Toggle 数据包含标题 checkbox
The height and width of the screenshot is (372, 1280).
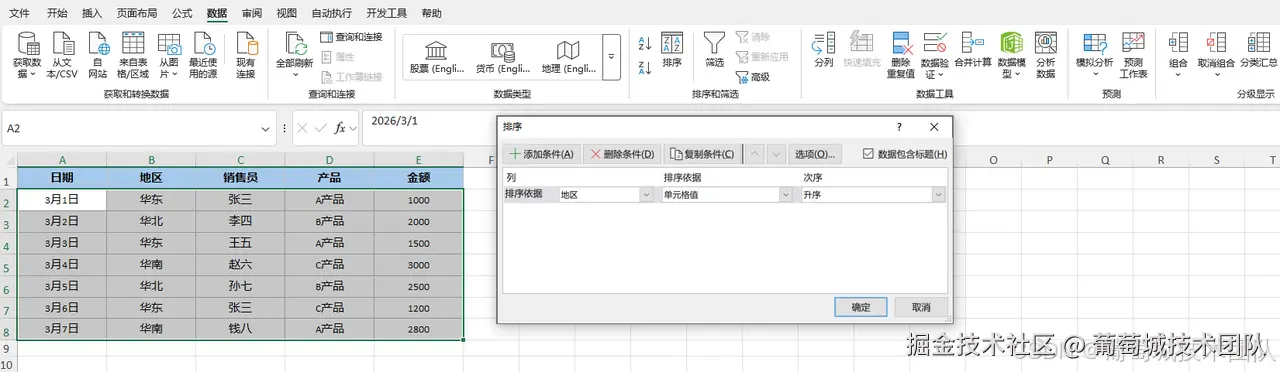(x=867, y=153)
